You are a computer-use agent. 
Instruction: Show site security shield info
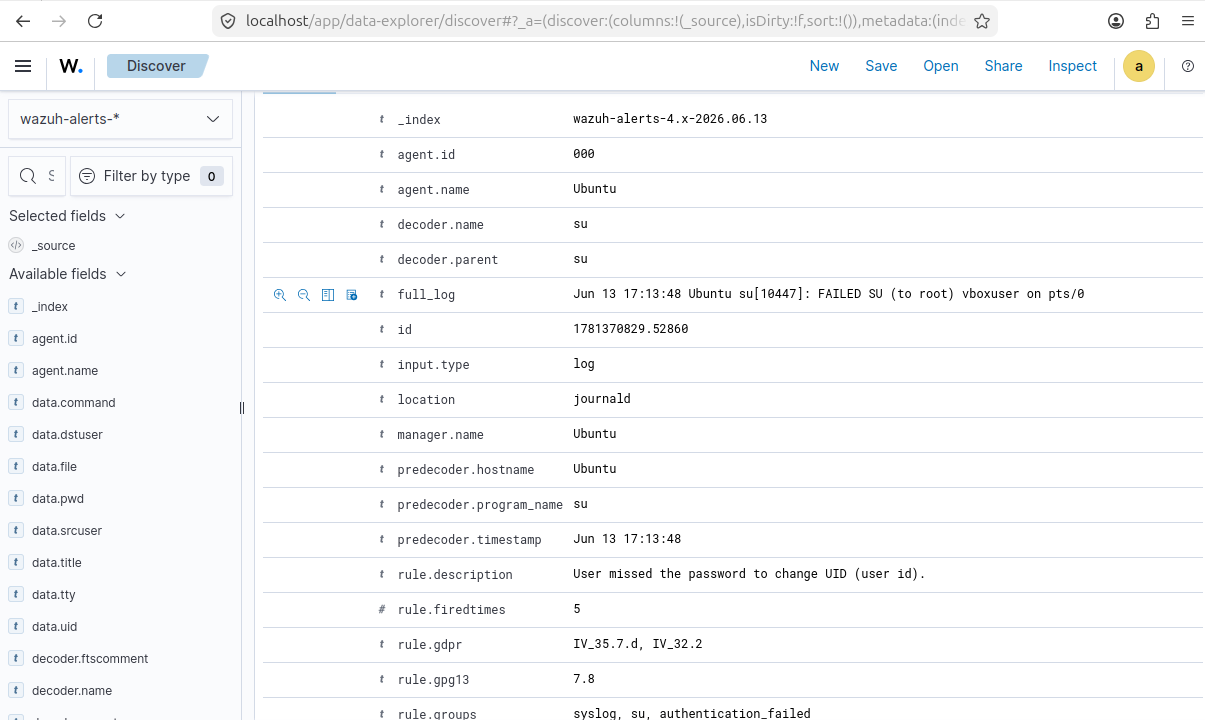tap(228, 21)
